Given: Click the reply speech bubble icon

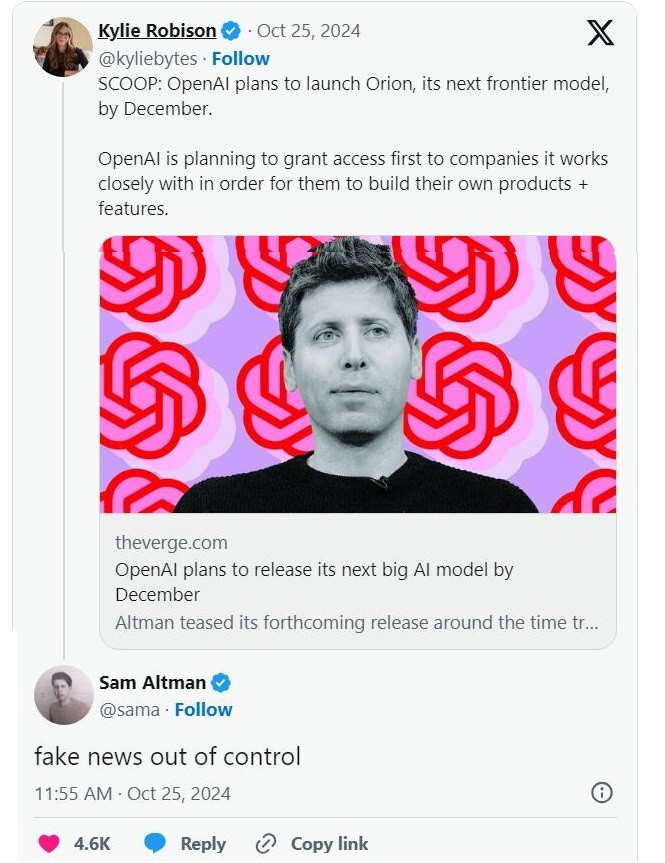Looking at the screenshot, I should tap(155, 843).
